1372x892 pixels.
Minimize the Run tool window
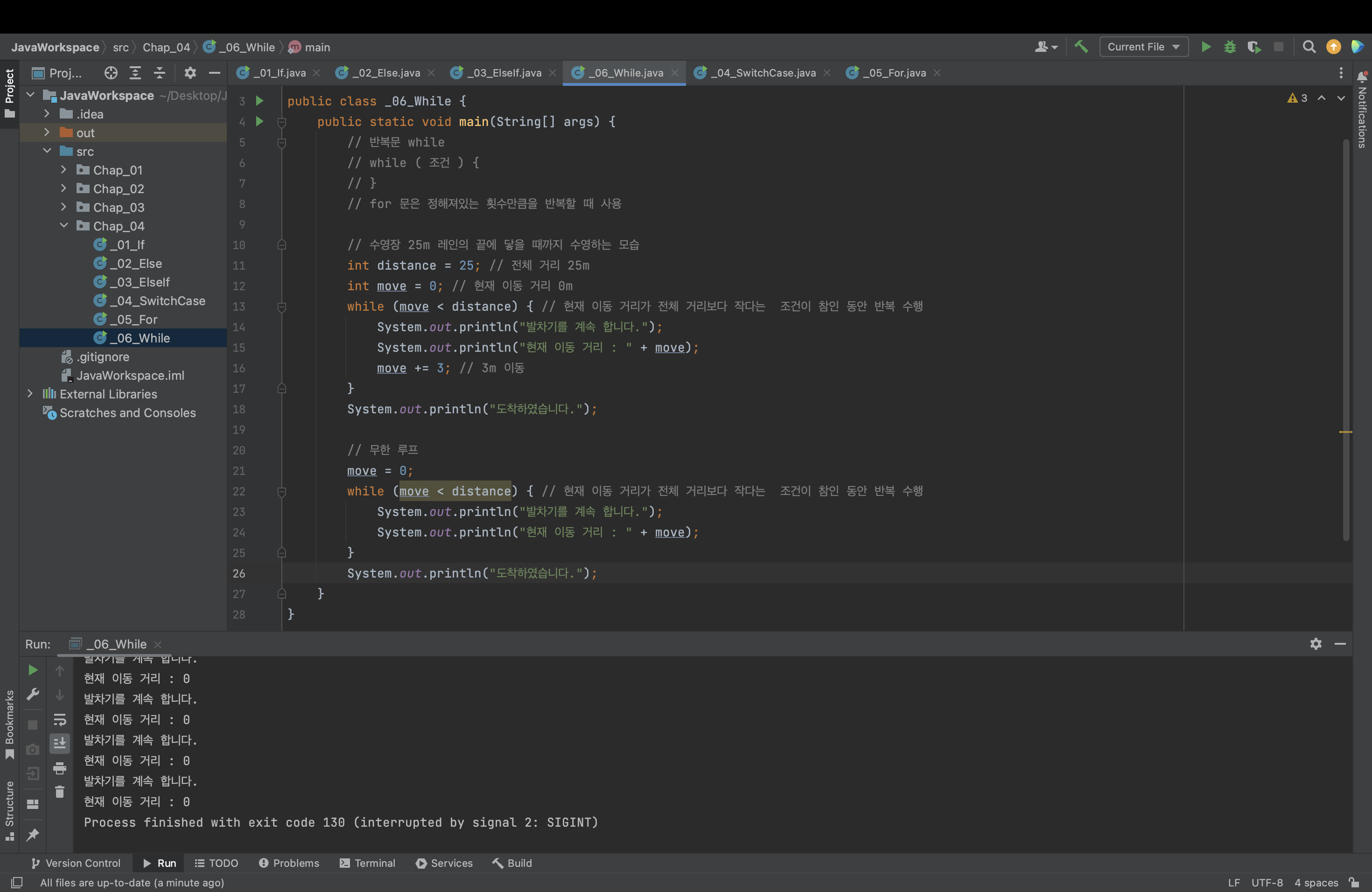coord(1340,644)
